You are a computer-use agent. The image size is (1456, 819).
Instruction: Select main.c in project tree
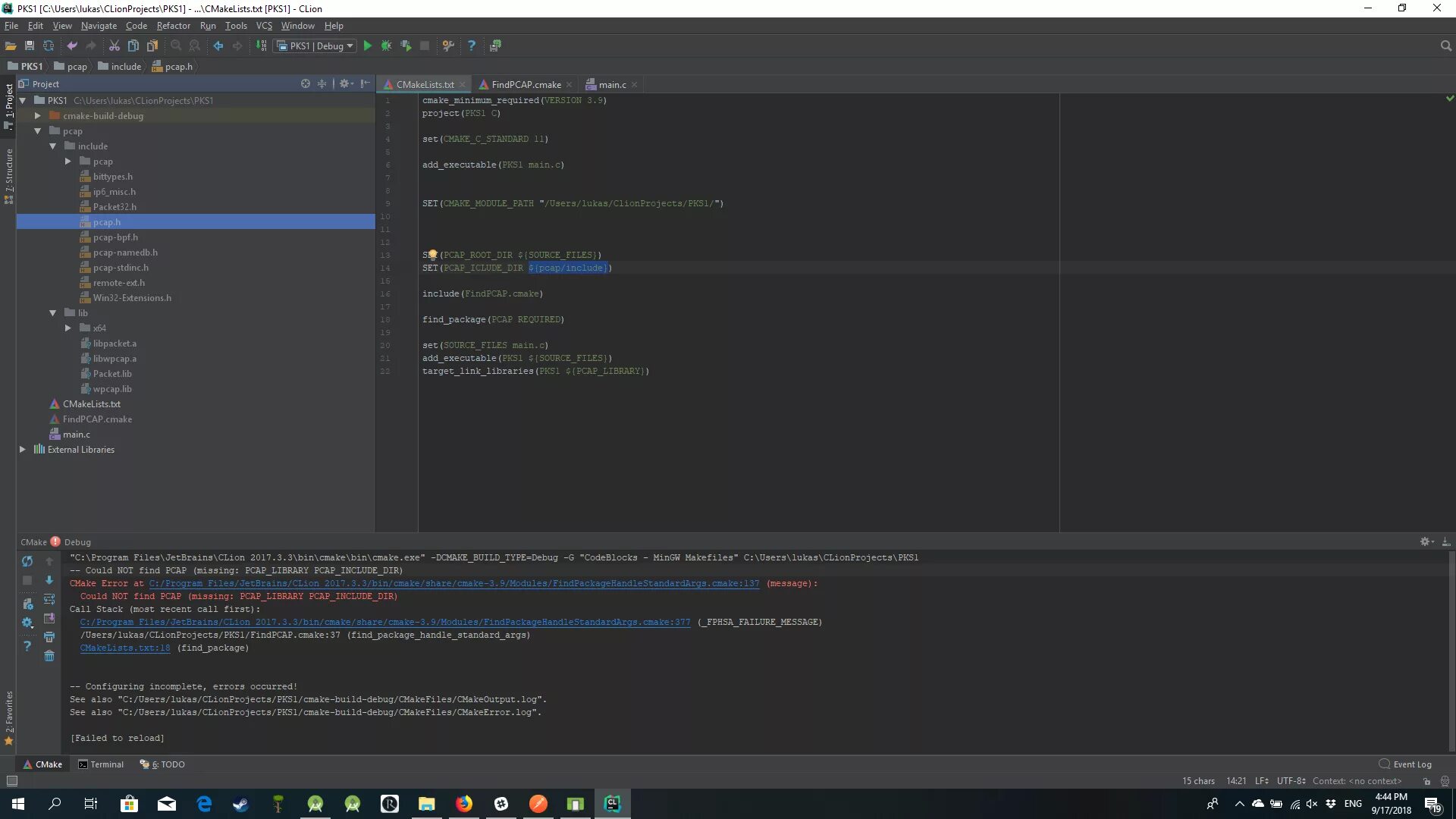click(77, 435)
